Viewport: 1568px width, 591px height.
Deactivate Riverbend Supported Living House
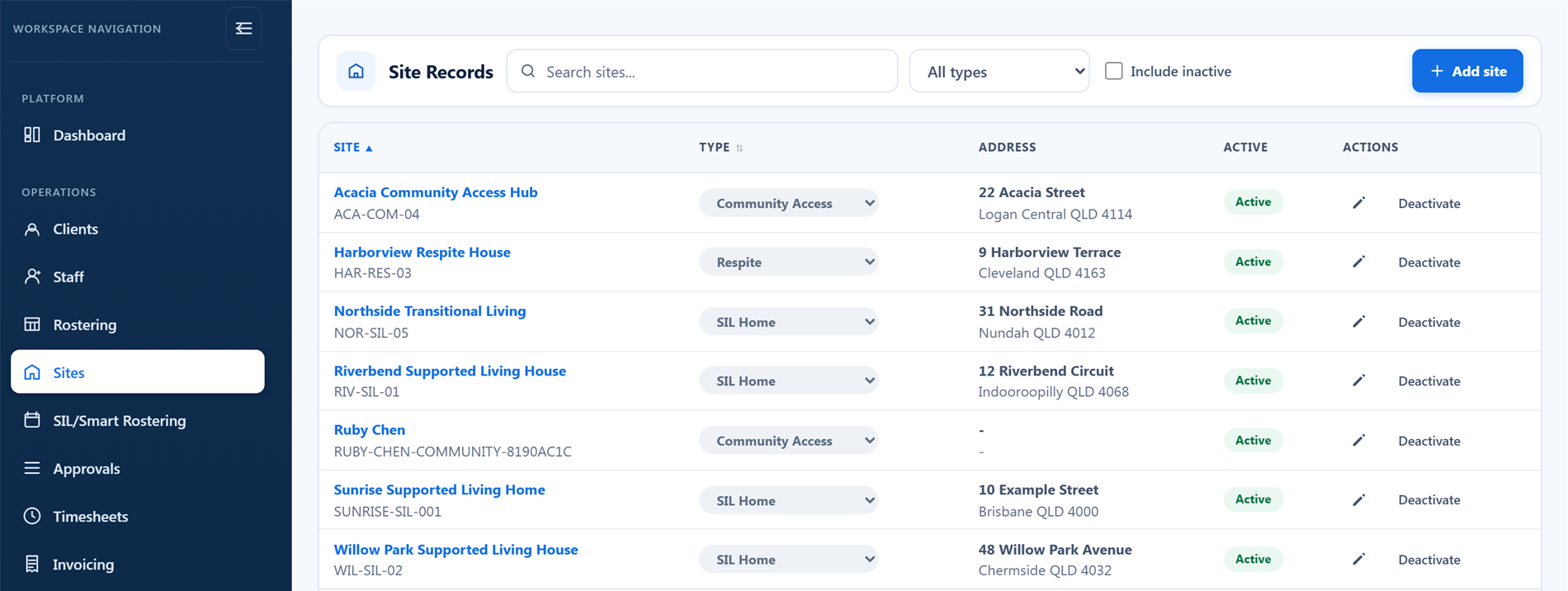[1429, 381]
